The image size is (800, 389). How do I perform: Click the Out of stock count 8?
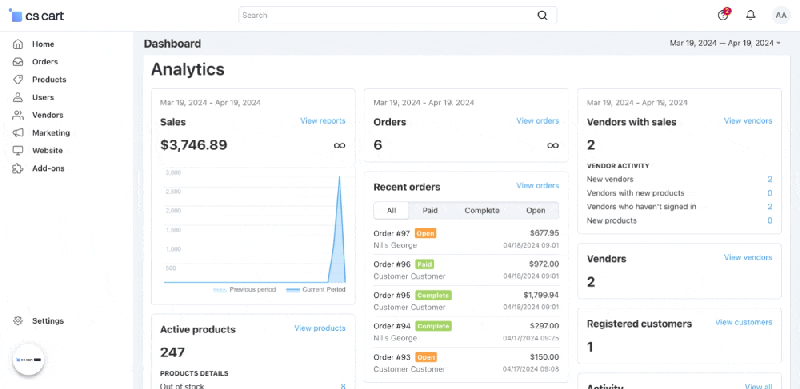(x=343, y=386)
